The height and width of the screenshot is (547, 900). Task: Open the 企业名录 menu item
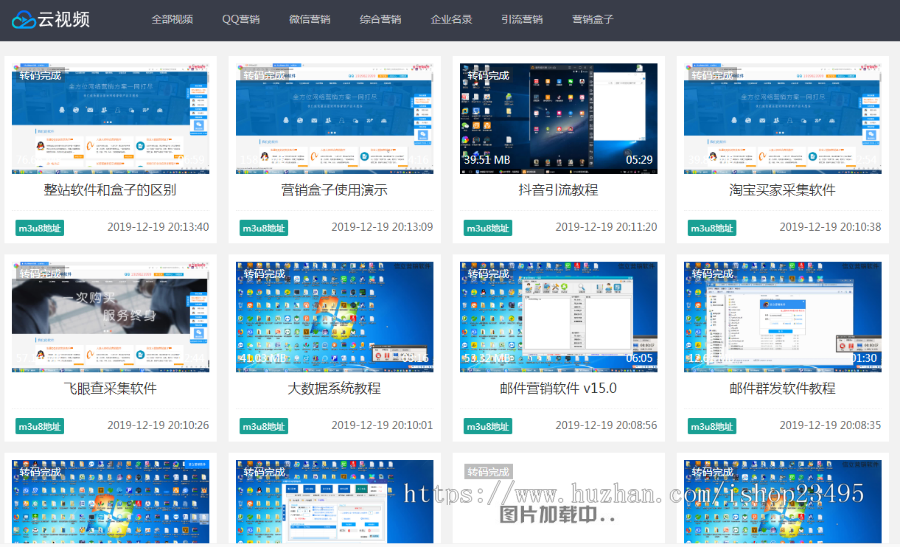(x=451, y=20)
